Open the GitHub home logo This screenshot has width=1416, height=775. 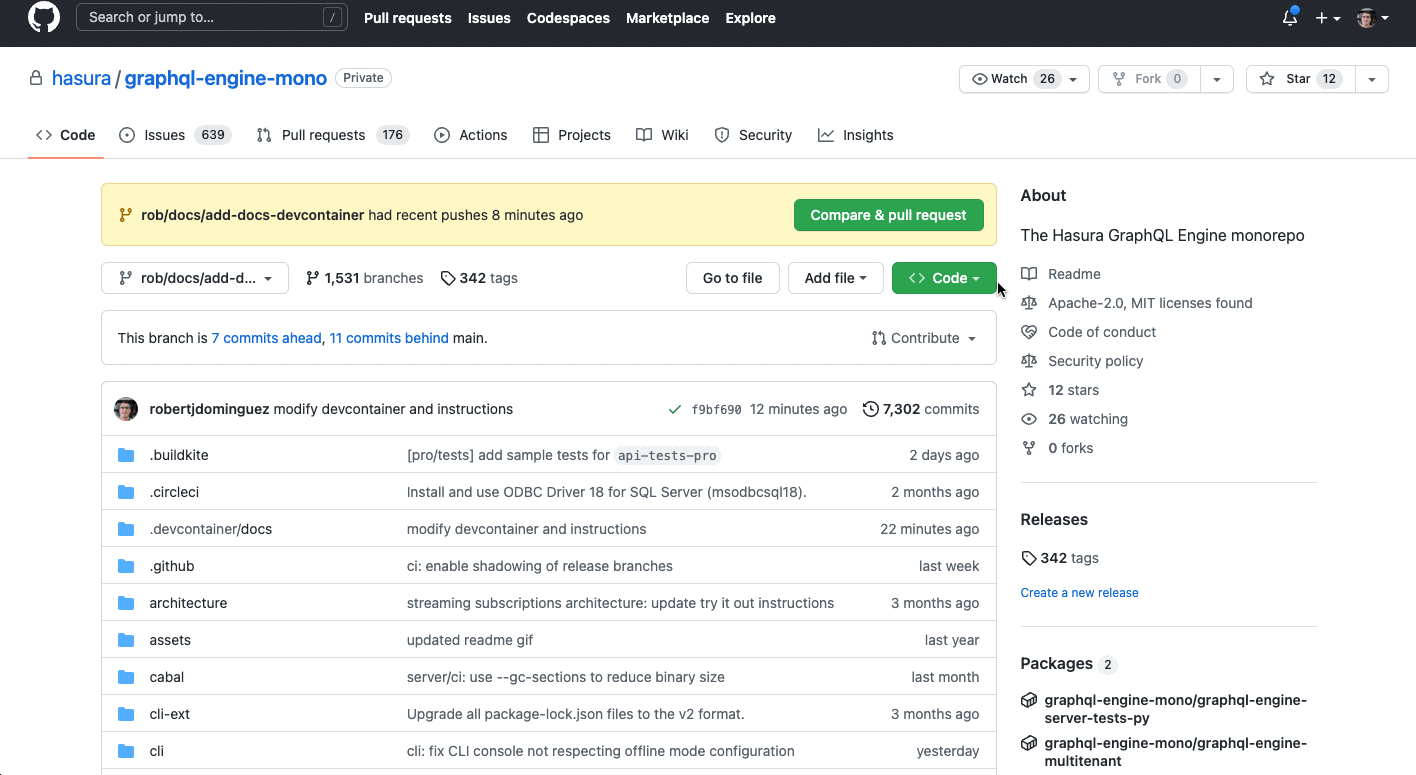(x=43, y=17)
